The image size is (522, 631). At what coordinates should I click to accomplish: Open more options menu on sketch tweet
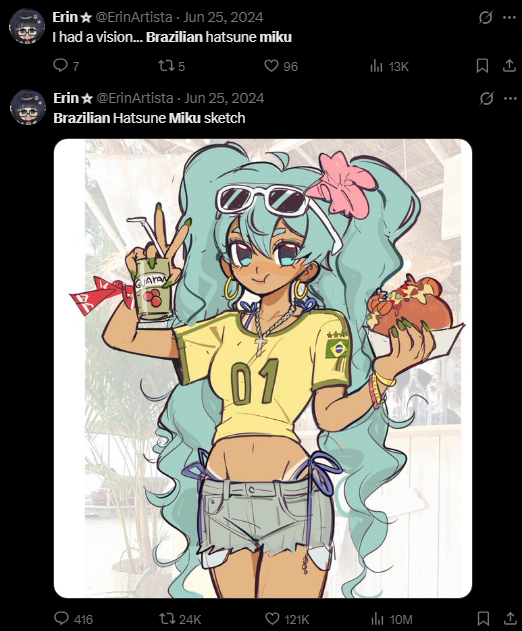coord(510,98)
